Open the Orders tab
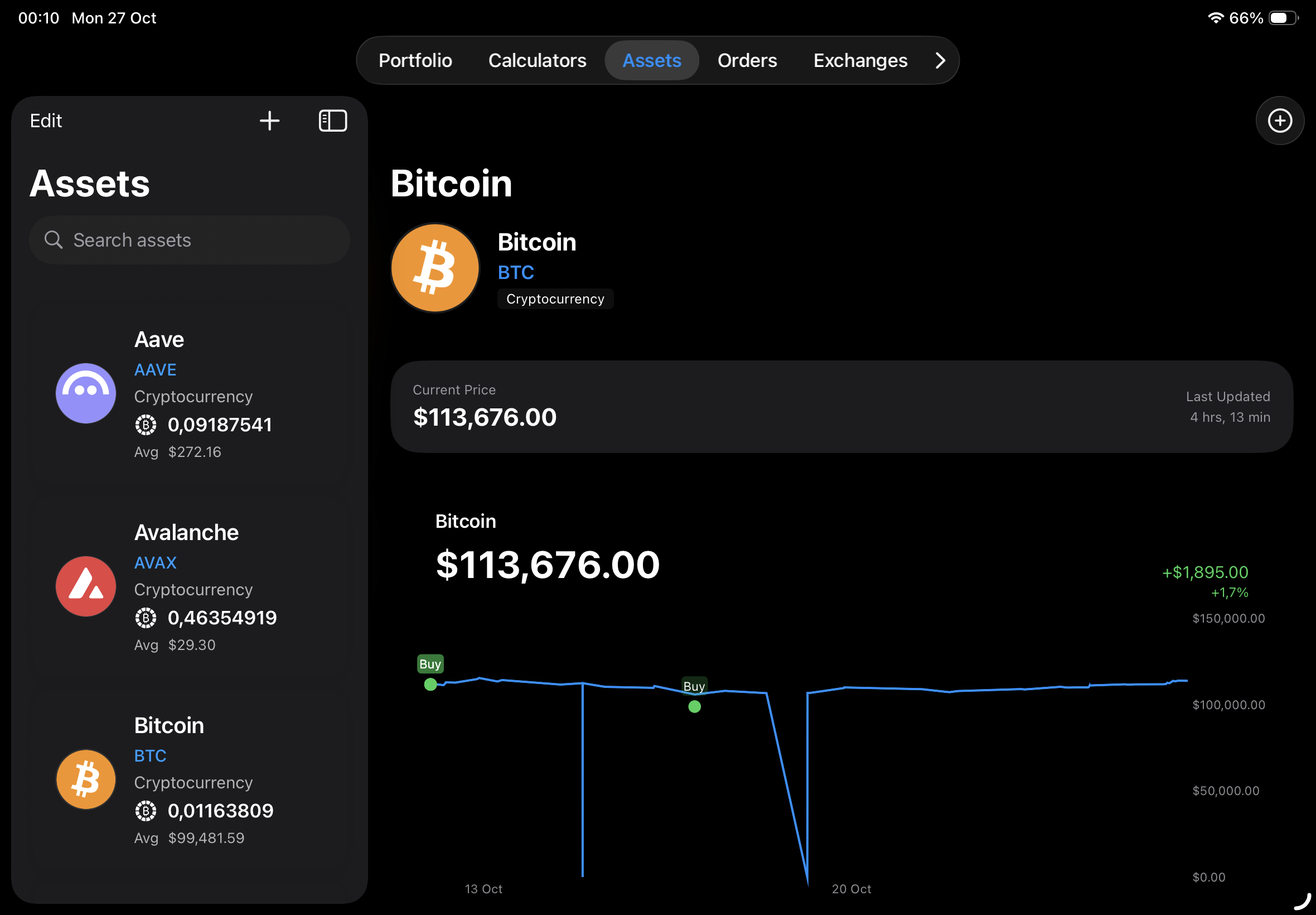The image size is (1316, 915). pos(747,60)
